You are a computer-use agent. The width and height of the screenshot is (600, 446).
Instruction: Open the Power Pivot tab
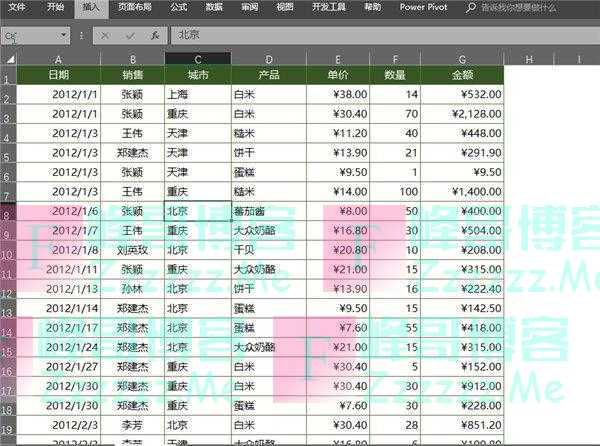point(424,7)
